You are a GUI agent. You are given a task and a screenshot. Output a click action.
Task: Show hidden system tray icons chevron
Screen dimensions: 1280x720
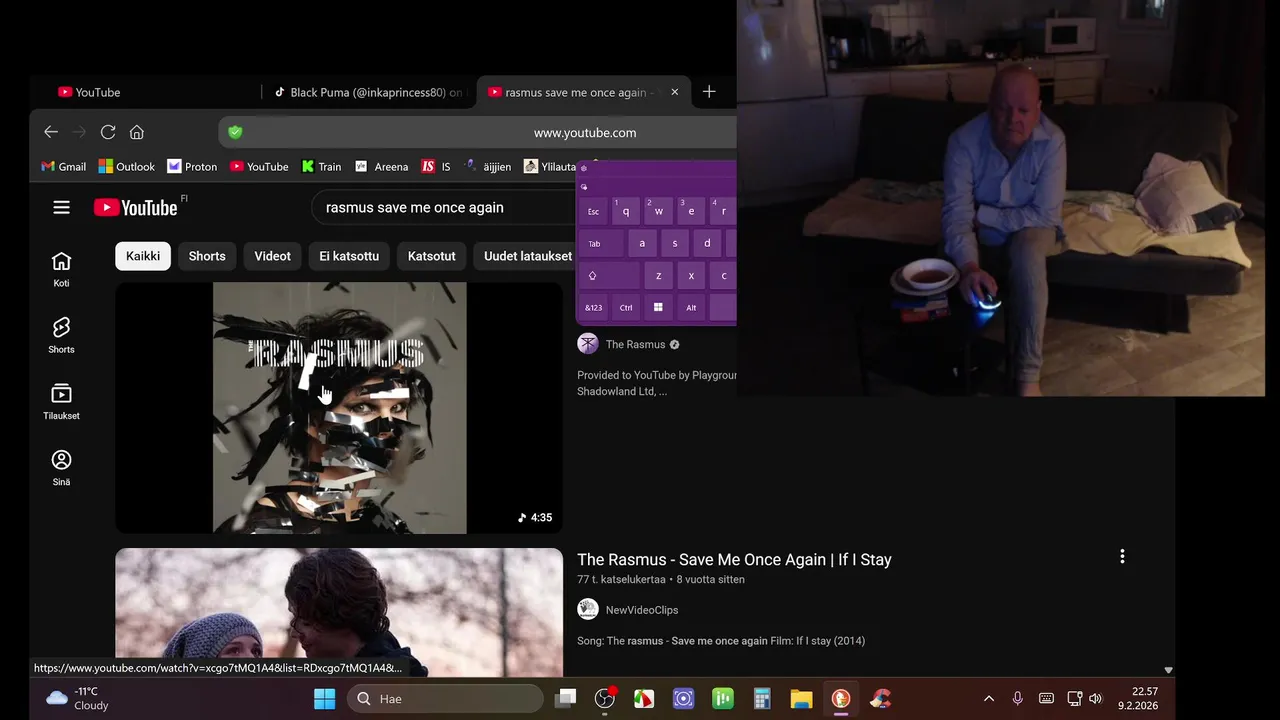point(989,699)
